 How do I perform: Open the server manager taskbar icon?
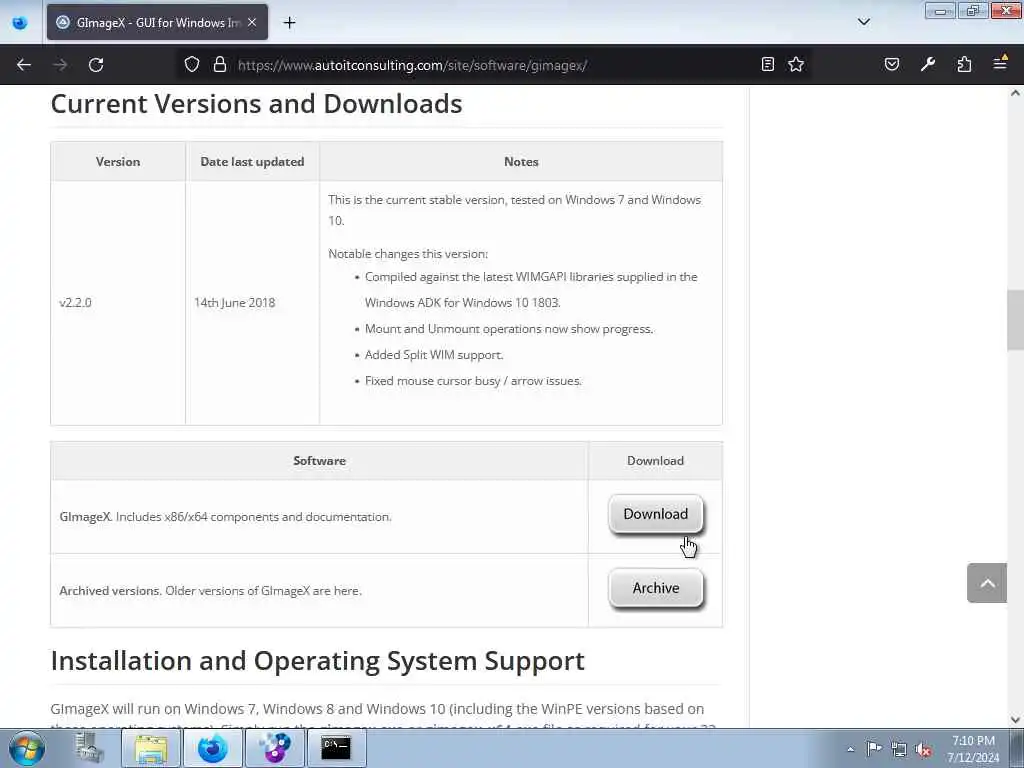pos(89,748)
